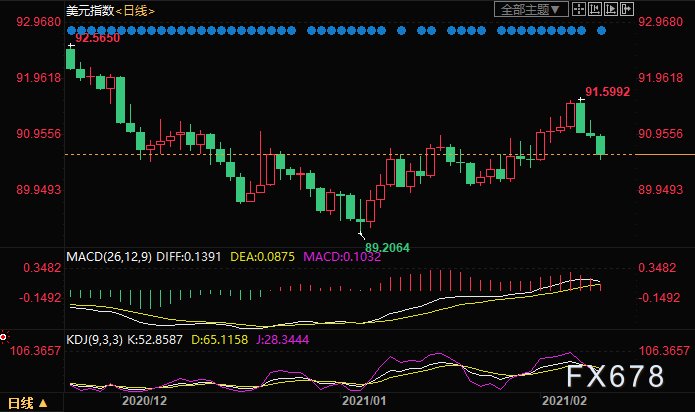Click the right MACD axis -0.1492 label
The image size is (695, 412).
coord(659,298)
